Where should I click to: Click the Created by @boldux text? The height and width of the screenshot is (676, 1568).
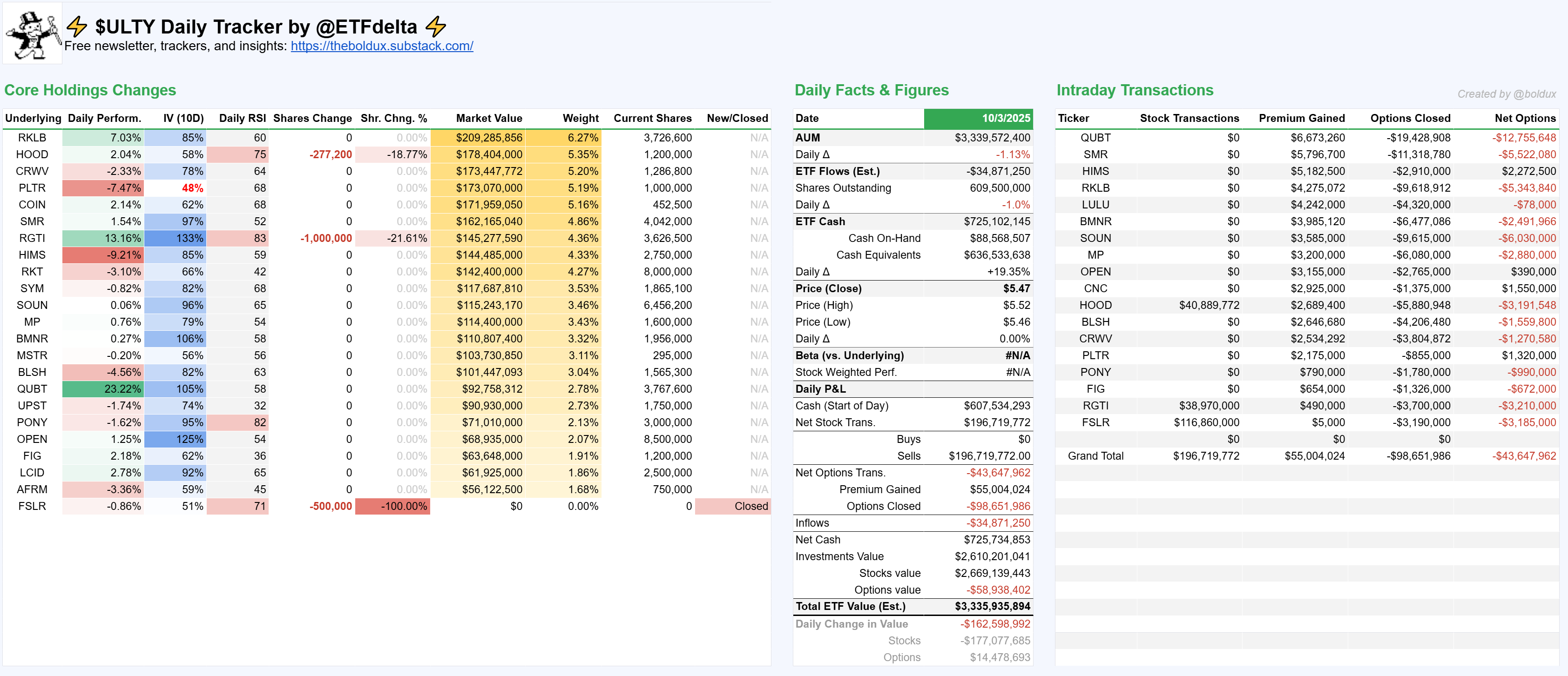[1506, 94]
